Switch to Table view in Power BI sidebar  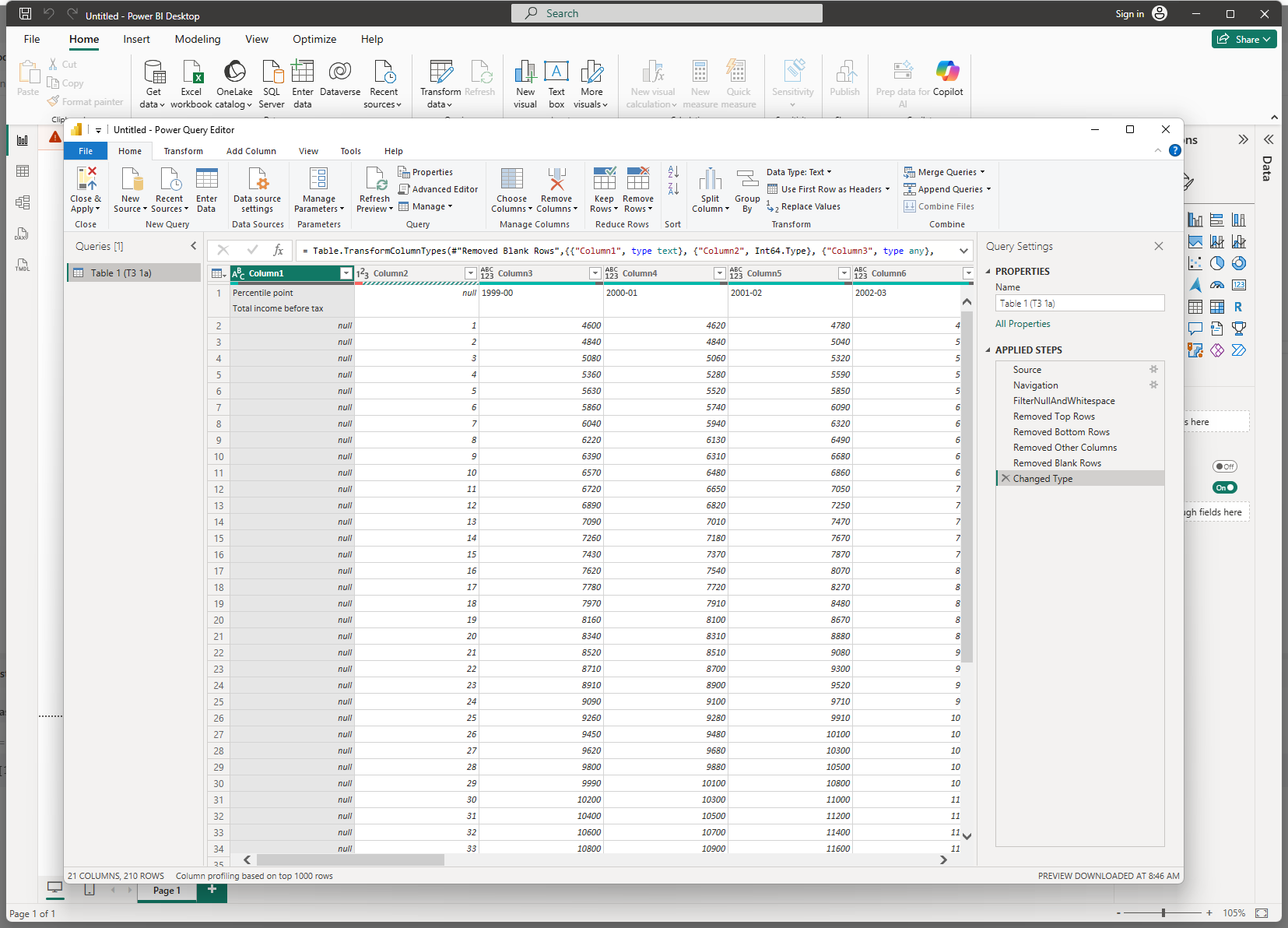pyautogui.click(x=23, y=171)
